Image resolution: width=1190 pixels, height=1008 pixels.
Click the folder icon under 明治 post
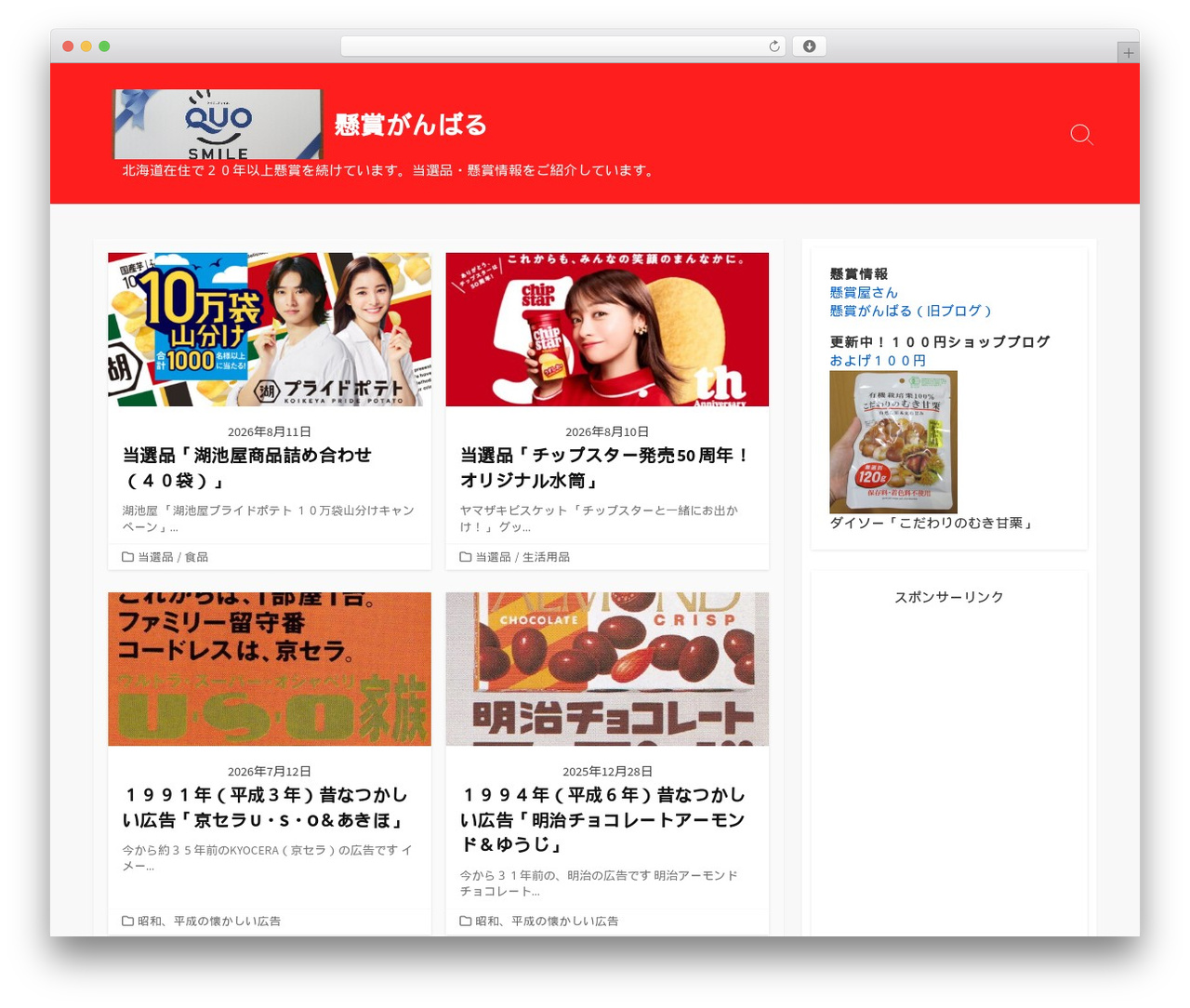[465, 921]
